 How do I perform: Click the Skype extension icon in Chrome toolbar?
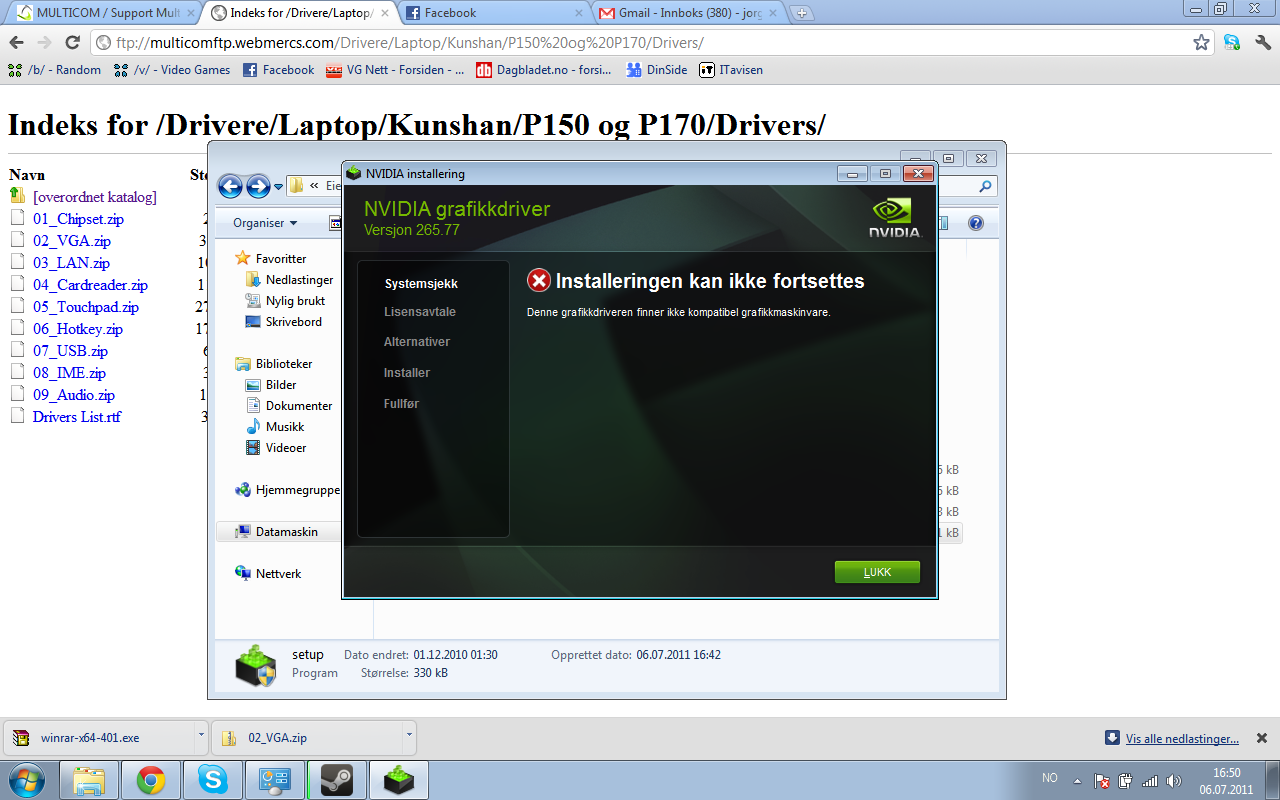coord(1232,43)
